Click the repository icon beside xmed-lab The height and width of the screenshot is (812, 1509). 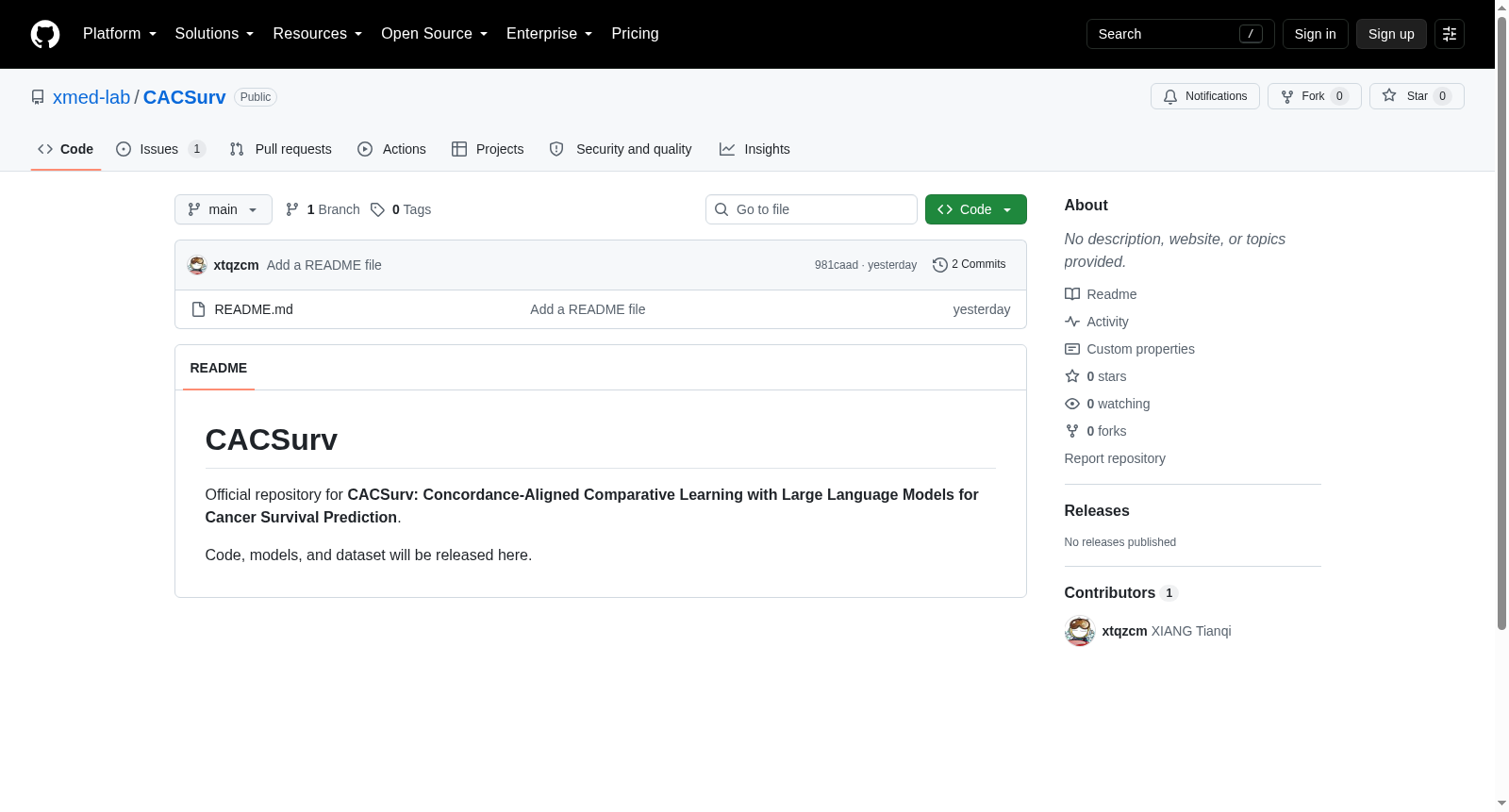click(38, 97)
